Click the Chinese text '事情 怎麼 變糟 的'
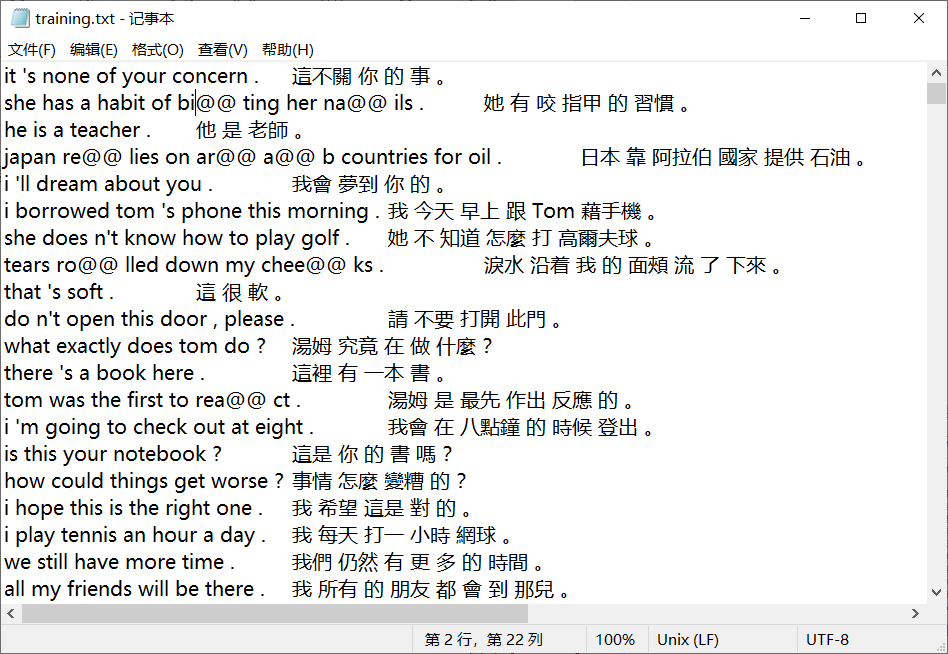 (371, 481)
